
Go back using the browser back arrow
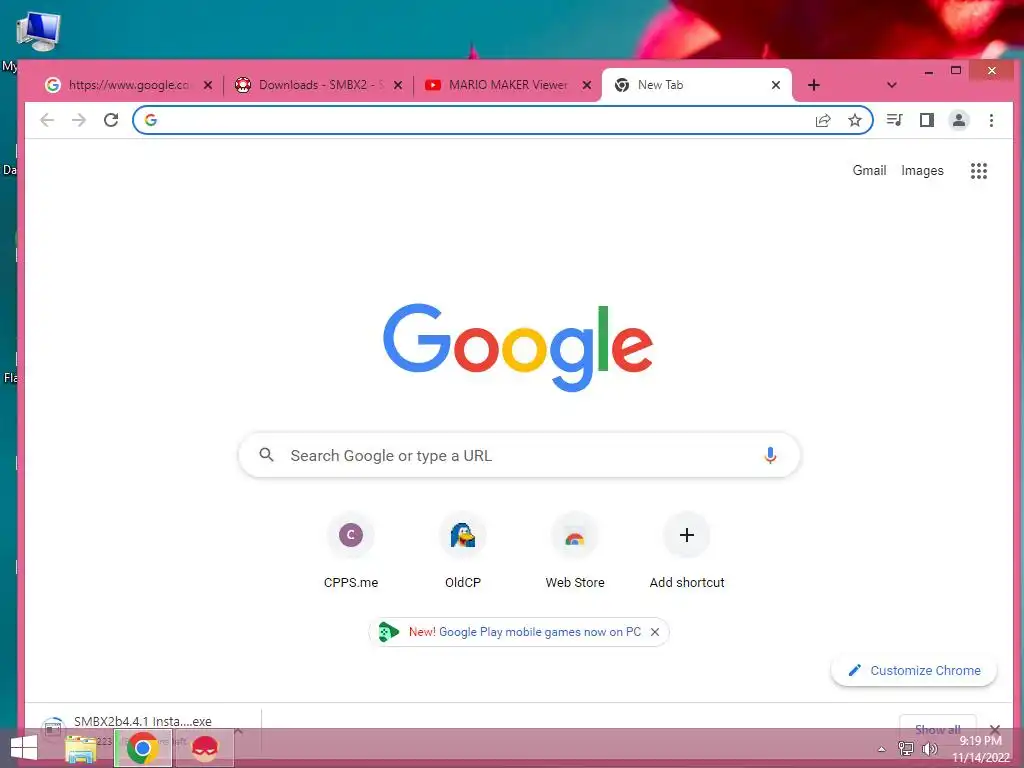pyautogui.click(x=47, y=120)
